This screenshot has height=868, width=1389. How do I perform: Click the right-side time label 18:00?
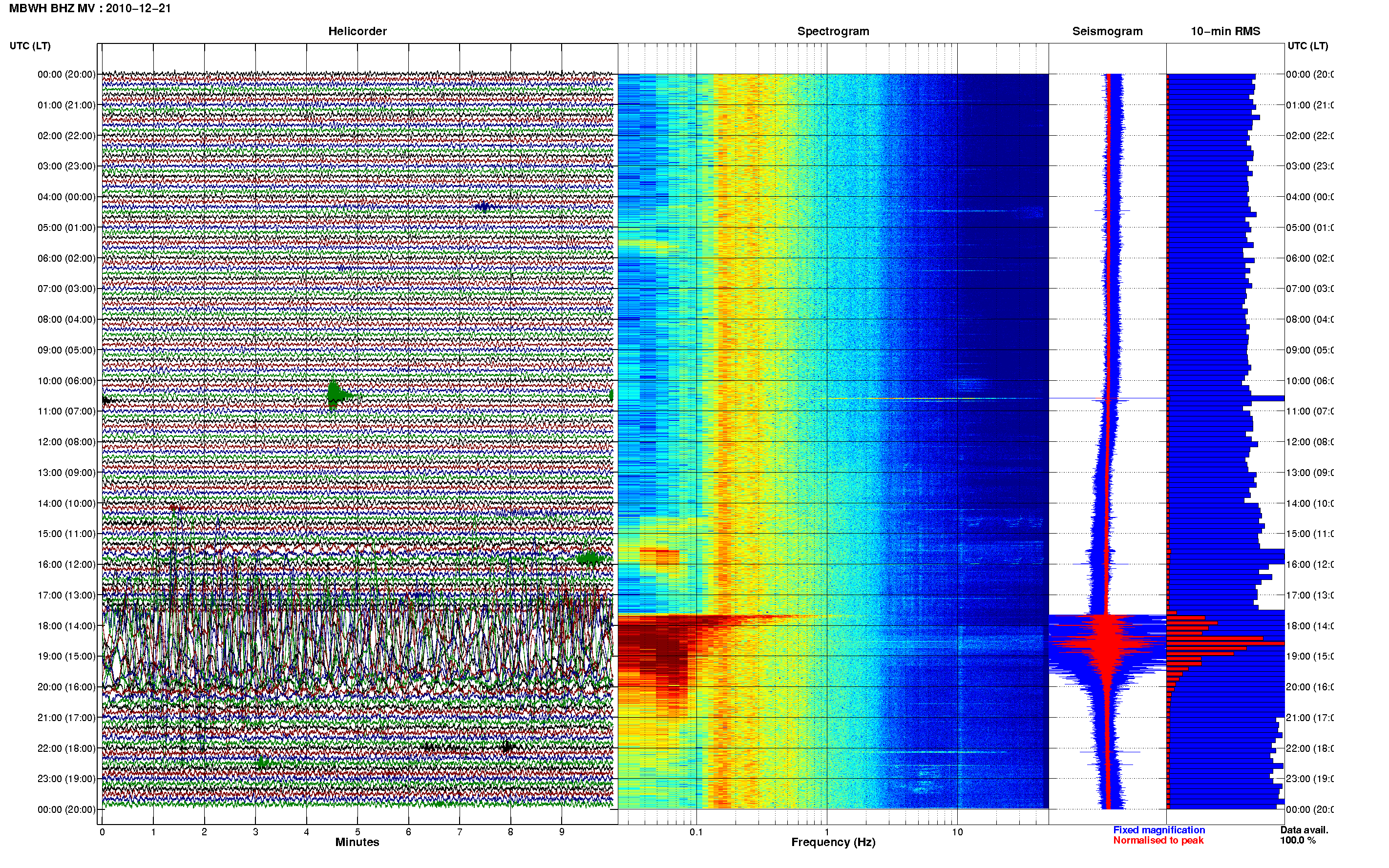coord(1309,626)
